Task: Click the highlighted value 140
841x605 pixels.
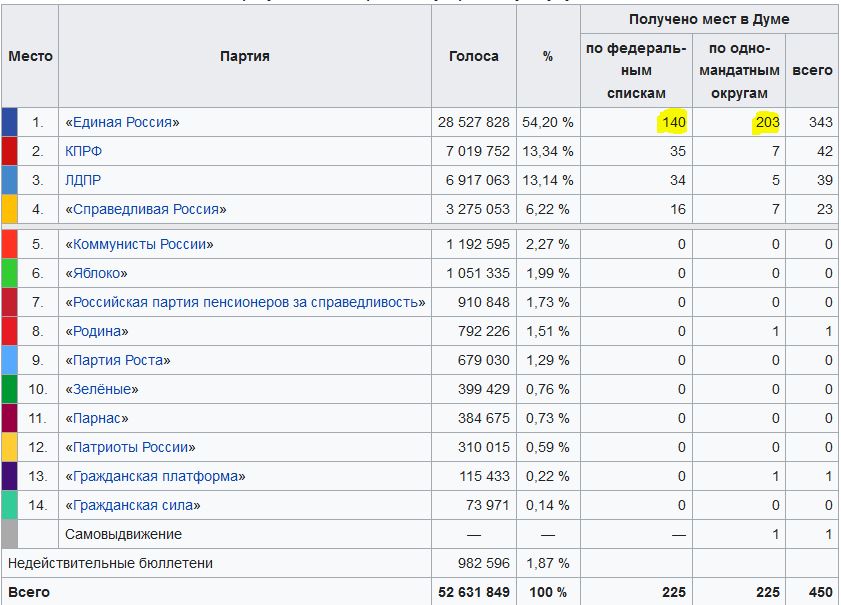Action: pos(674,122)
